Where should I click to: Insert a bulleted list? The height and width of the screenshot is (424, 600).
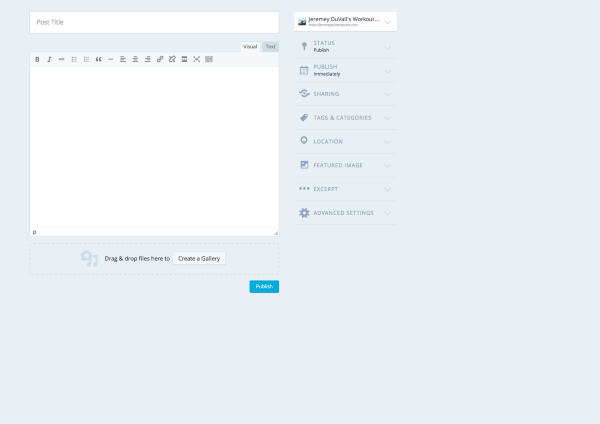74,59
